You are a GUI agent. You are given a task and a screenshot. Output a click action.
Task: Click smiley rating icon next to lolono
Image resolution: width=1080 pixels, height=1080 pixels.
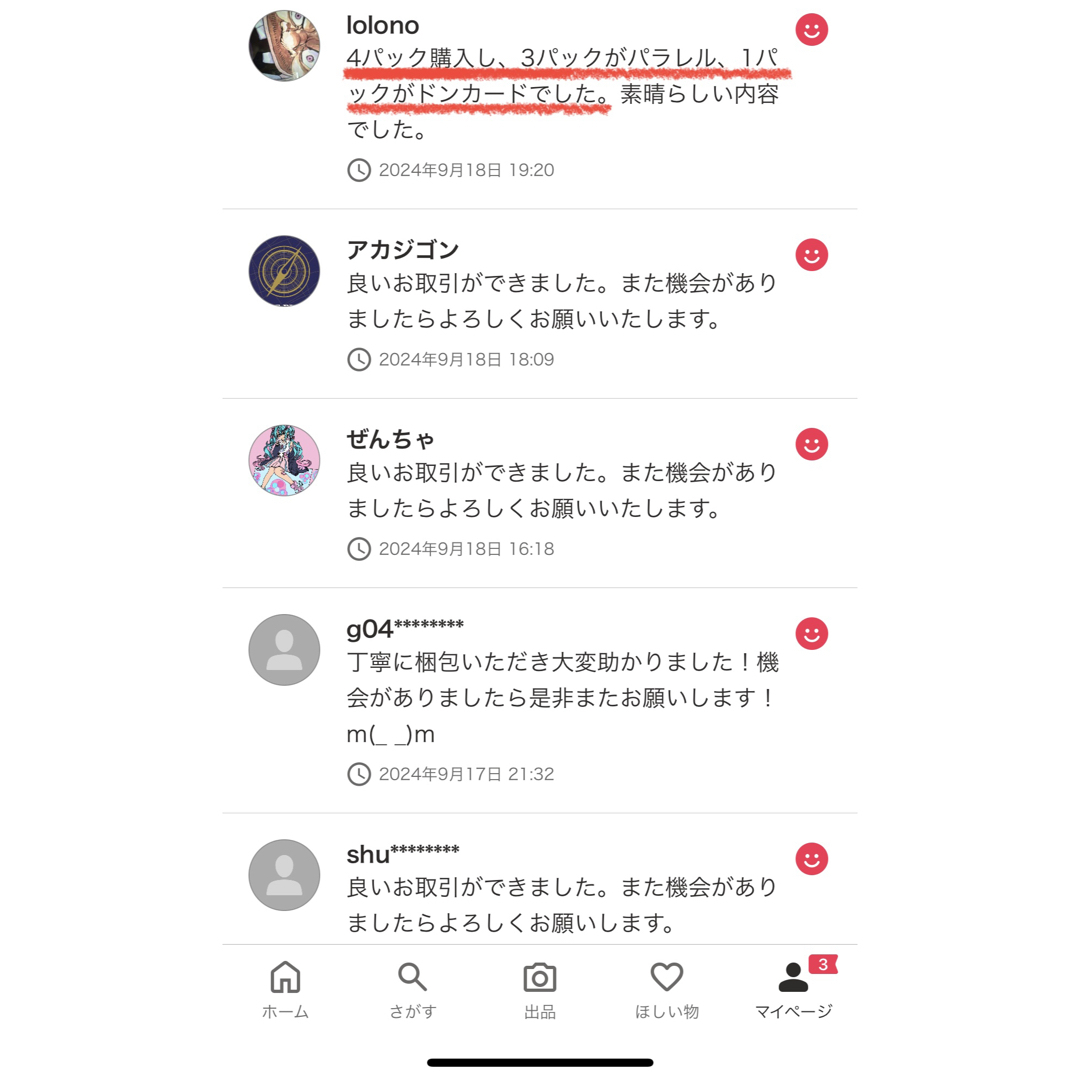812,30
